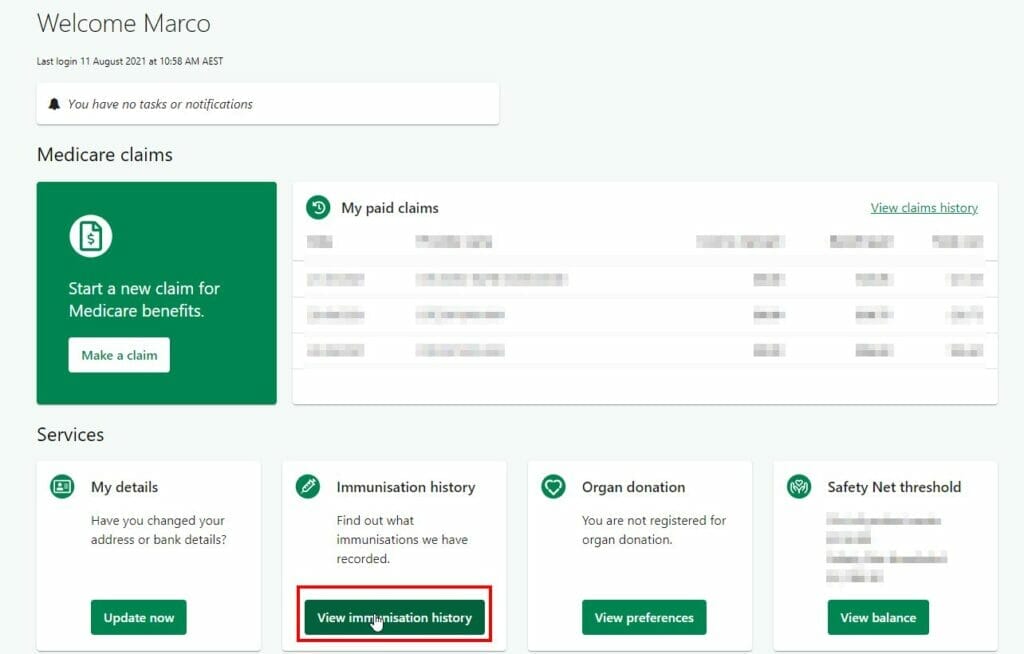1024x654 pixels.
Task: Click the dollar document icon on the claim card
Action: click(x=89, y=236)
